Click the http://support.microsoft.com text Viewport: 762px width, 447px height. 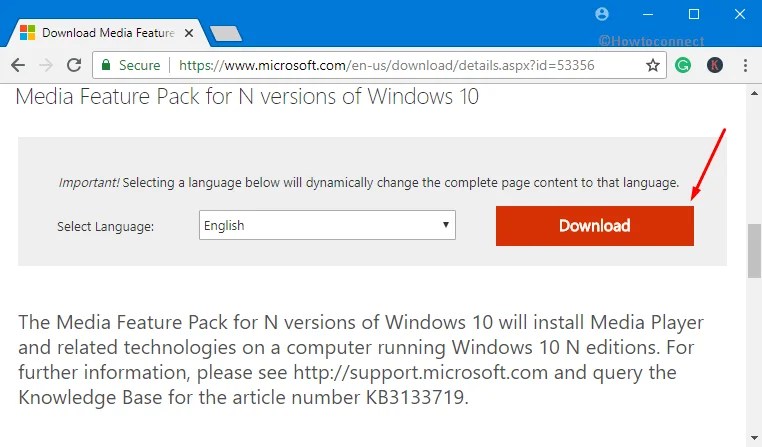pos(421,373)
